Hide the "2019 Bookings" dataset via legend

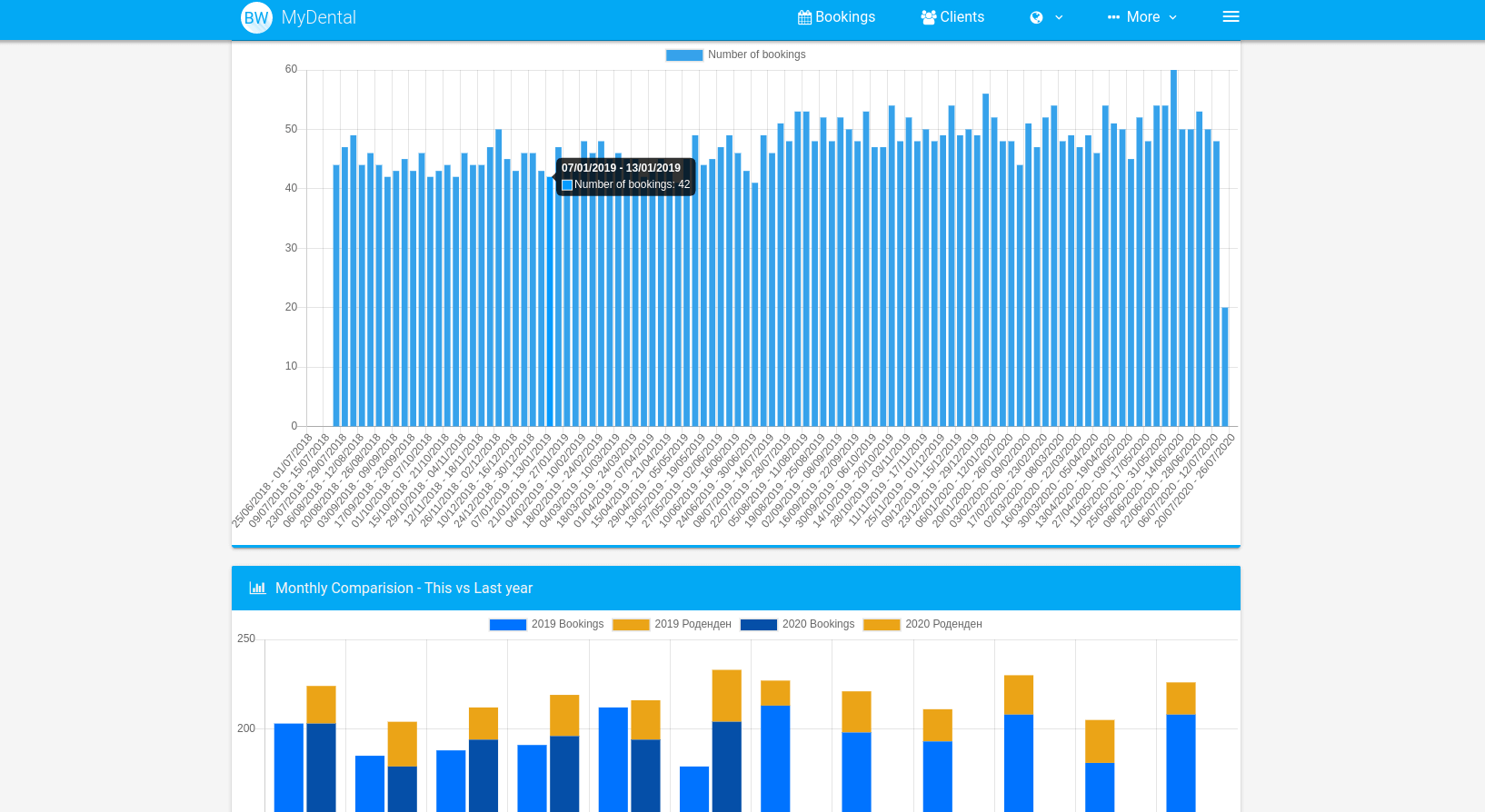567,624
